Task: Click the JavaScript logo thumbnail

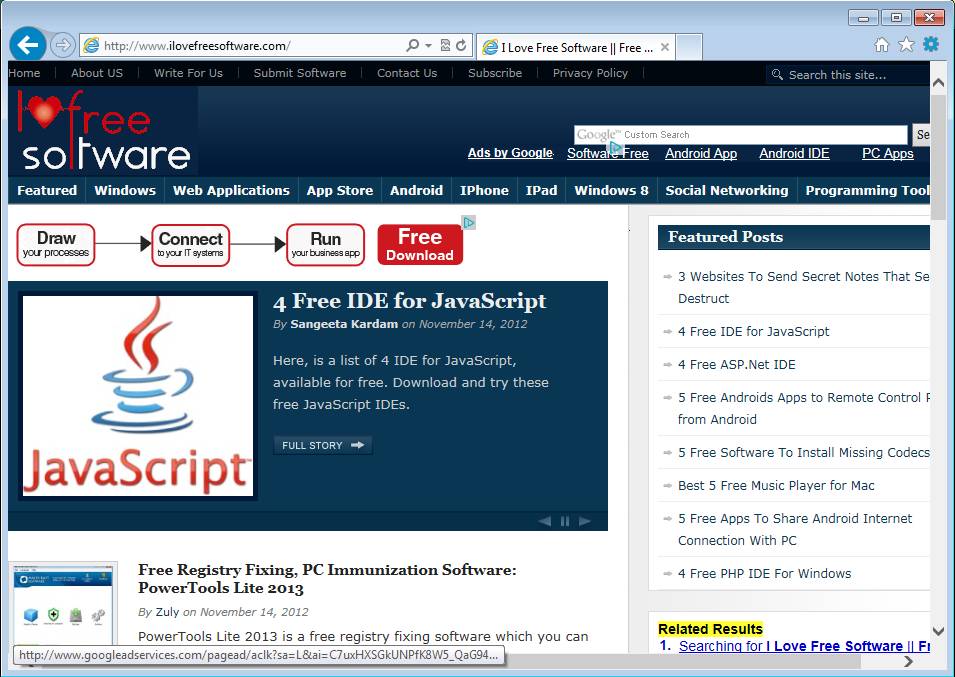Action: [138, 396]
